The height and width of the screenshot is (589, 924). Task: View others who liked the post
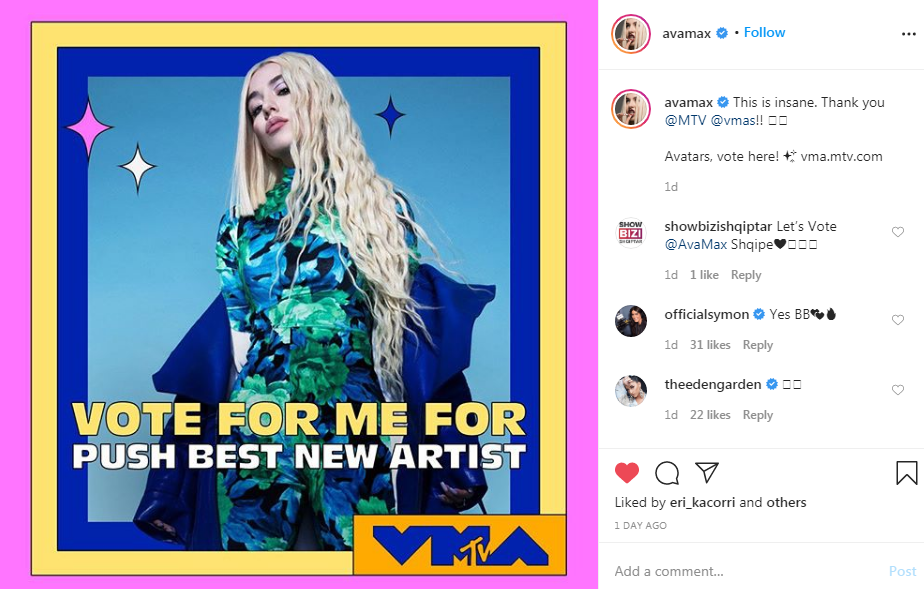[x=786, y=502]
